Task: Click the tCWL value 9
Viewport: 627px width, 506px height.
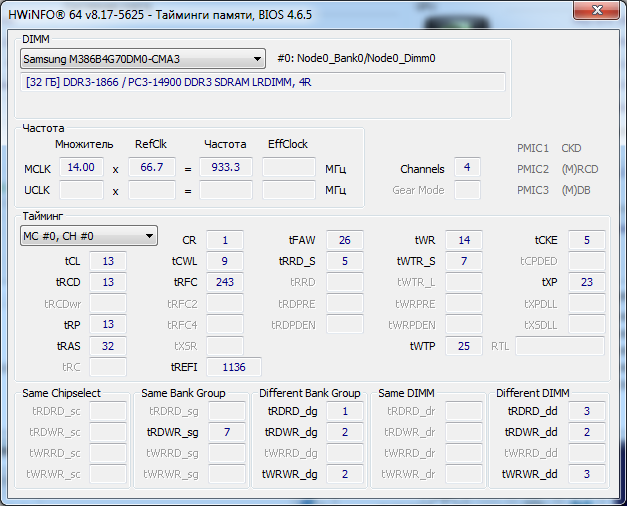Action: (x=225, y=261)
